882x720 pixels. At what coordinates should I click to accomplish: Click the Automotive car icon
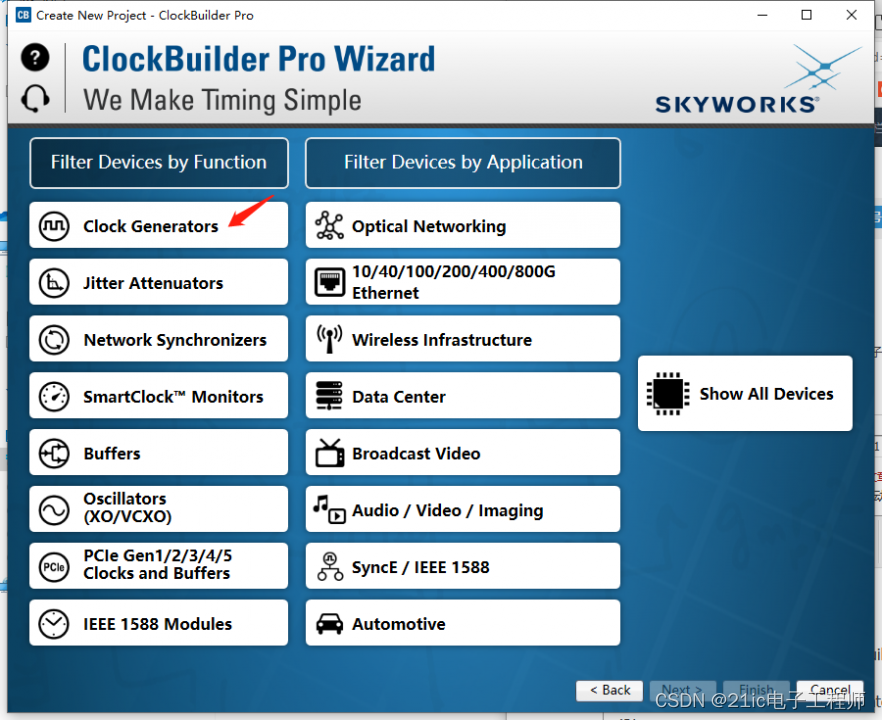(330, 624)
